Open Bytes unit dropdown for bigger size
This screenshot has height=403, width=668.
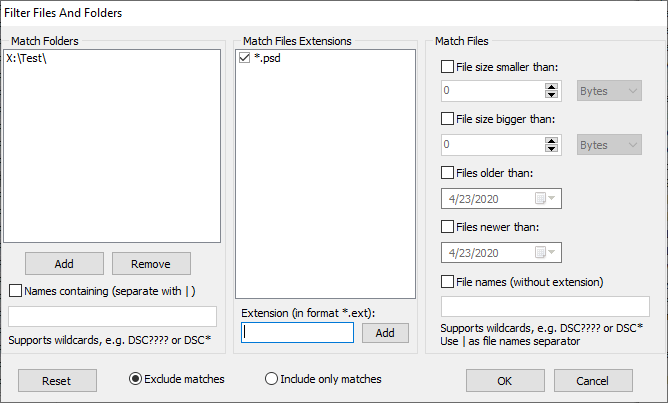609,145
